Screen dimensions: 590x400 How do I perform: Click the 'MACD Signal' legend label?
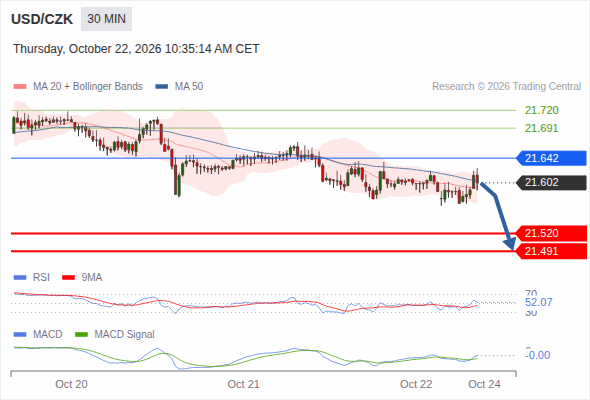[x=125, y=335]
